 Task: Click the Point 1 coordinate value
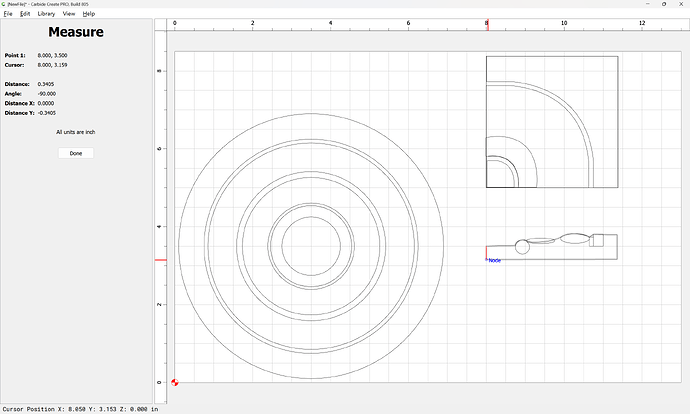52,55
